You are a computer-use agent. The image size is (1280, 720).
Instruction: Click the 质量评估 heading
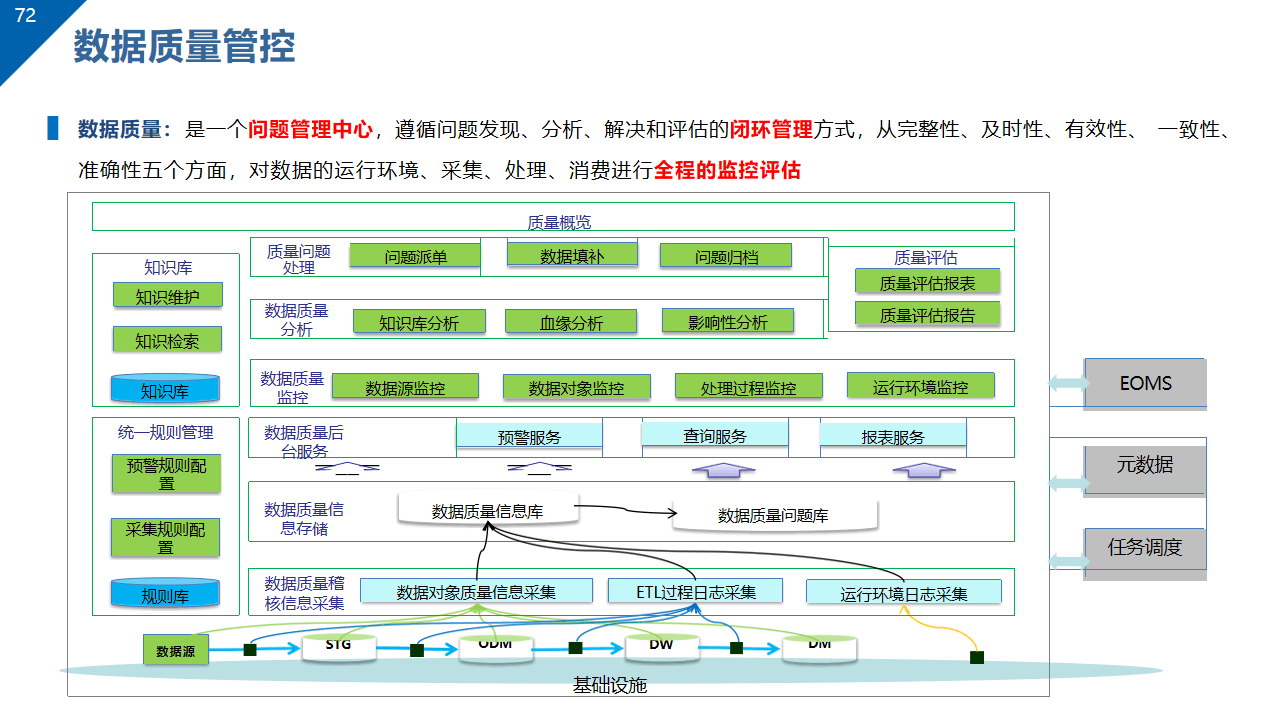926,257
